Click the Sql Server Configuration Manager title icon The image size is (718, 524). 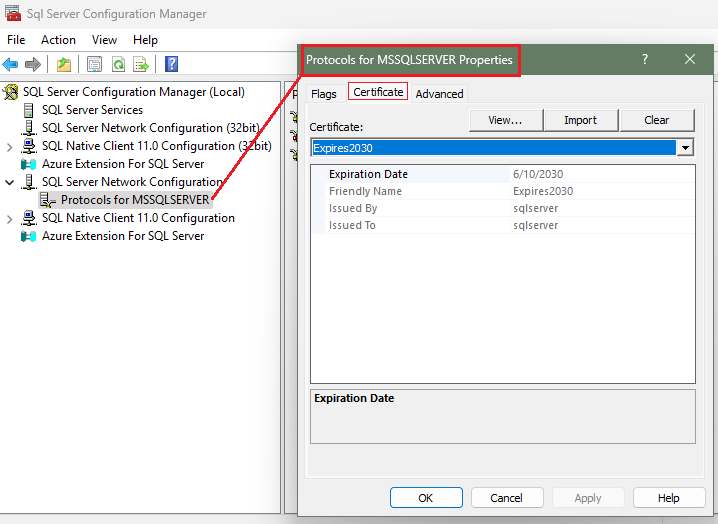click(13, 13)
